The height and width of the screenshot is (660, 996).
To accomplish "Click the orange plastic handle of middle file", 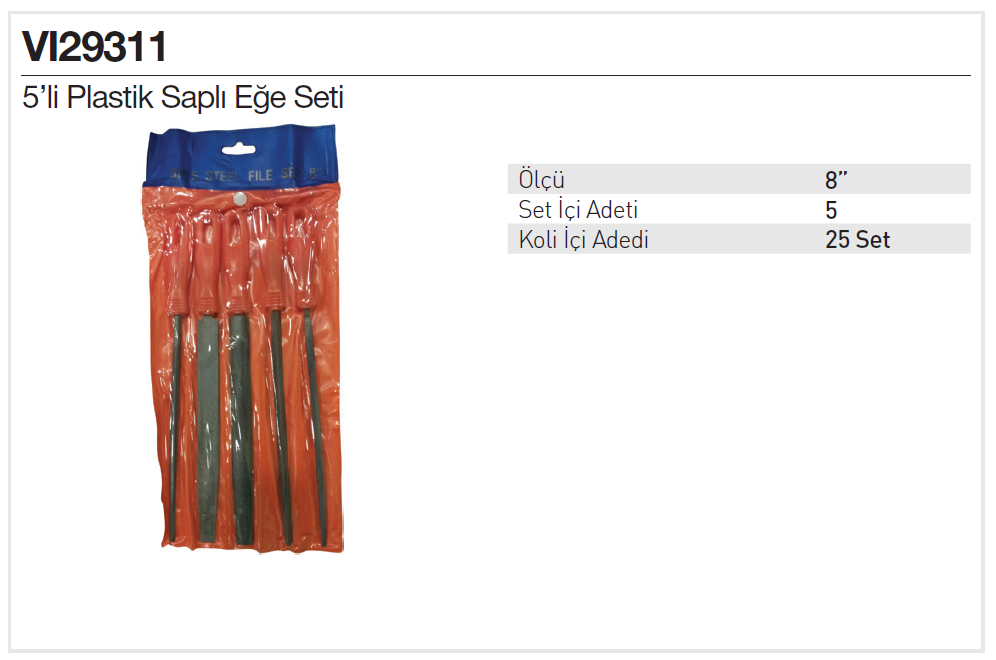I will (237, 260).
